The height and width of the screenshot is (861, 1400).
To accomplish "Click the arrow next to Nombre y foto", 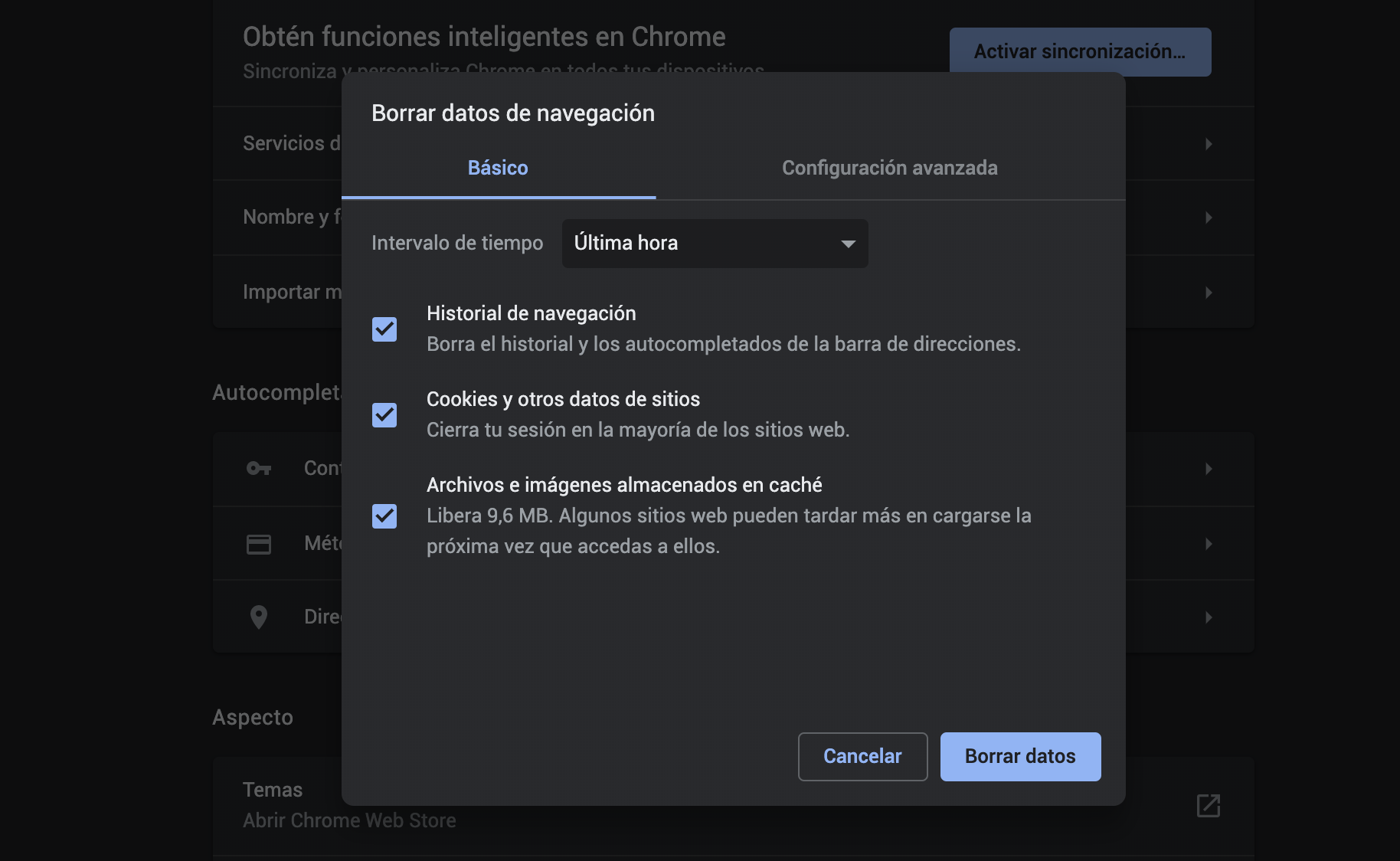I will 1209,218.
